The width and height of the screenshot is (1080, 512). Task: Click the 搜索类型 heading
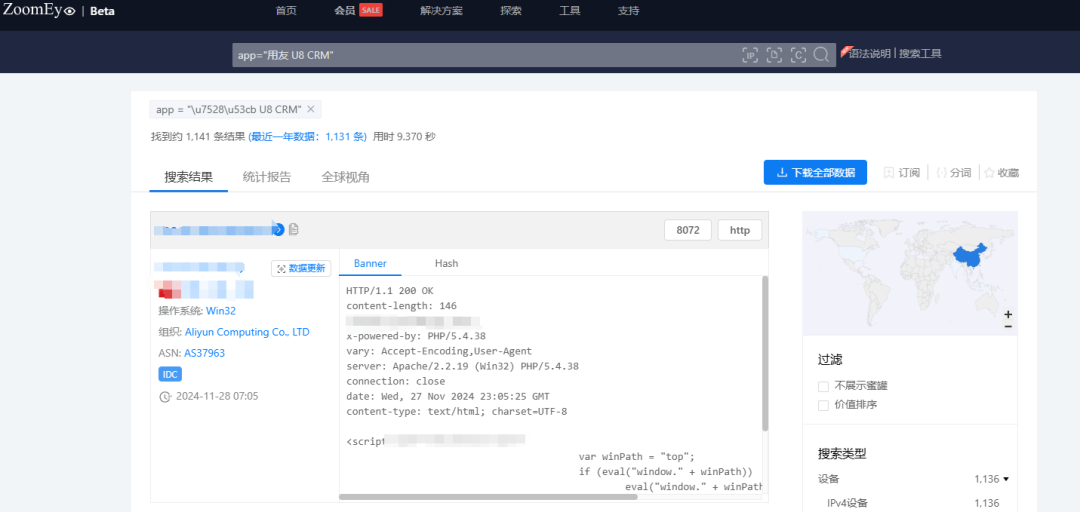(x=842, y=453)
